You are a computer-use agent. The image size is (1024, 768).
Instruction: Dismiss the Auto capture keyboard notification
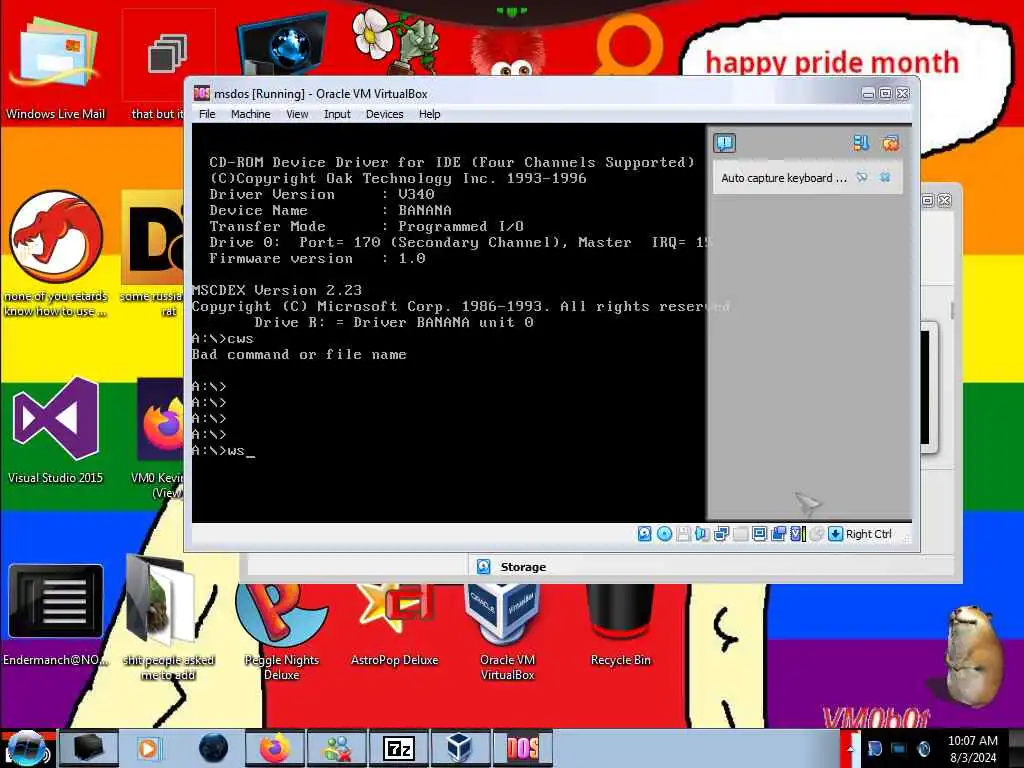pos(885,177)
